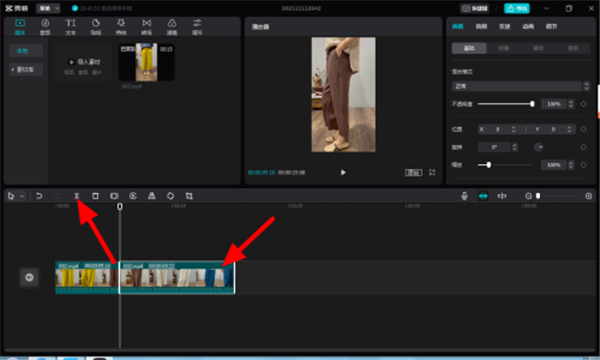Play the preview video

coord(343,173)
